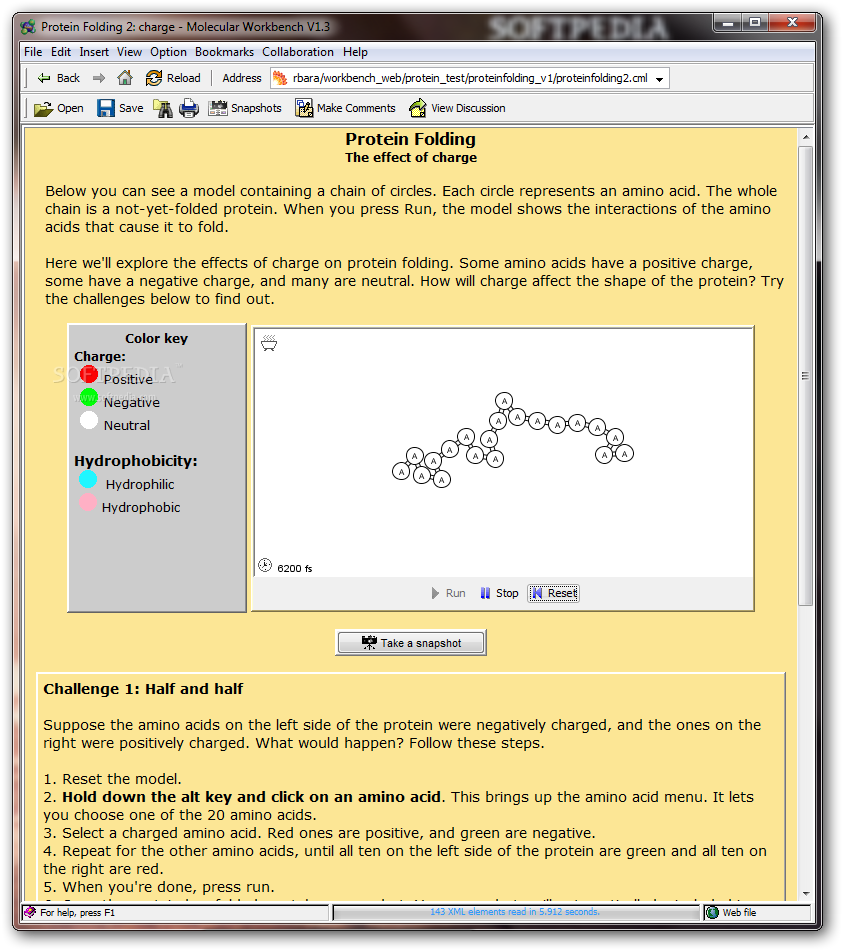This screenshot has height=951, width=843.
Task: Save the page with the floppy disk icon
Action: point(120,109)
